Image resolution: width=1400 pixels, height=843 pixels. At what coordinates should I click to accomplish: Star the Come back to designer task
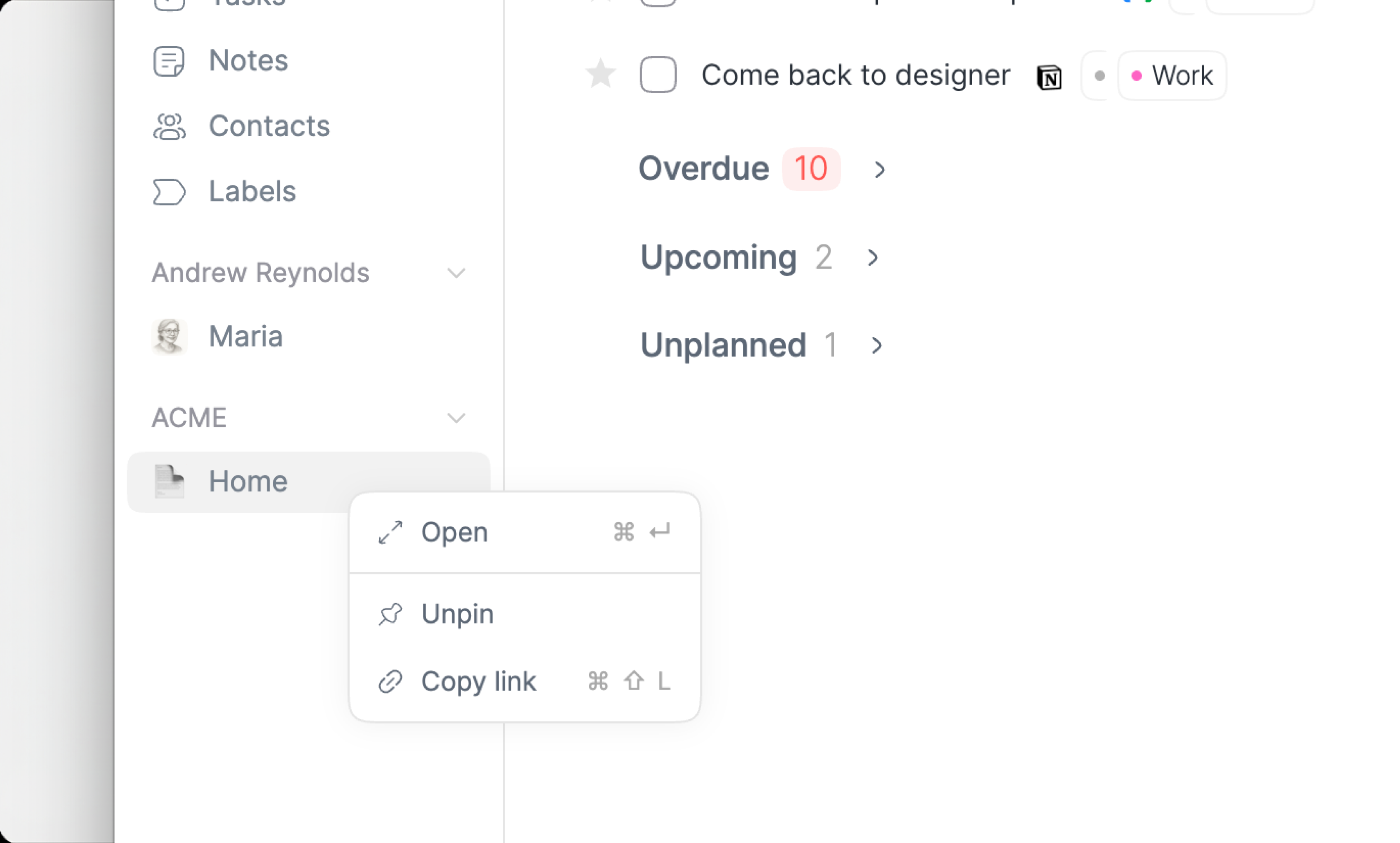click(600, 74)
